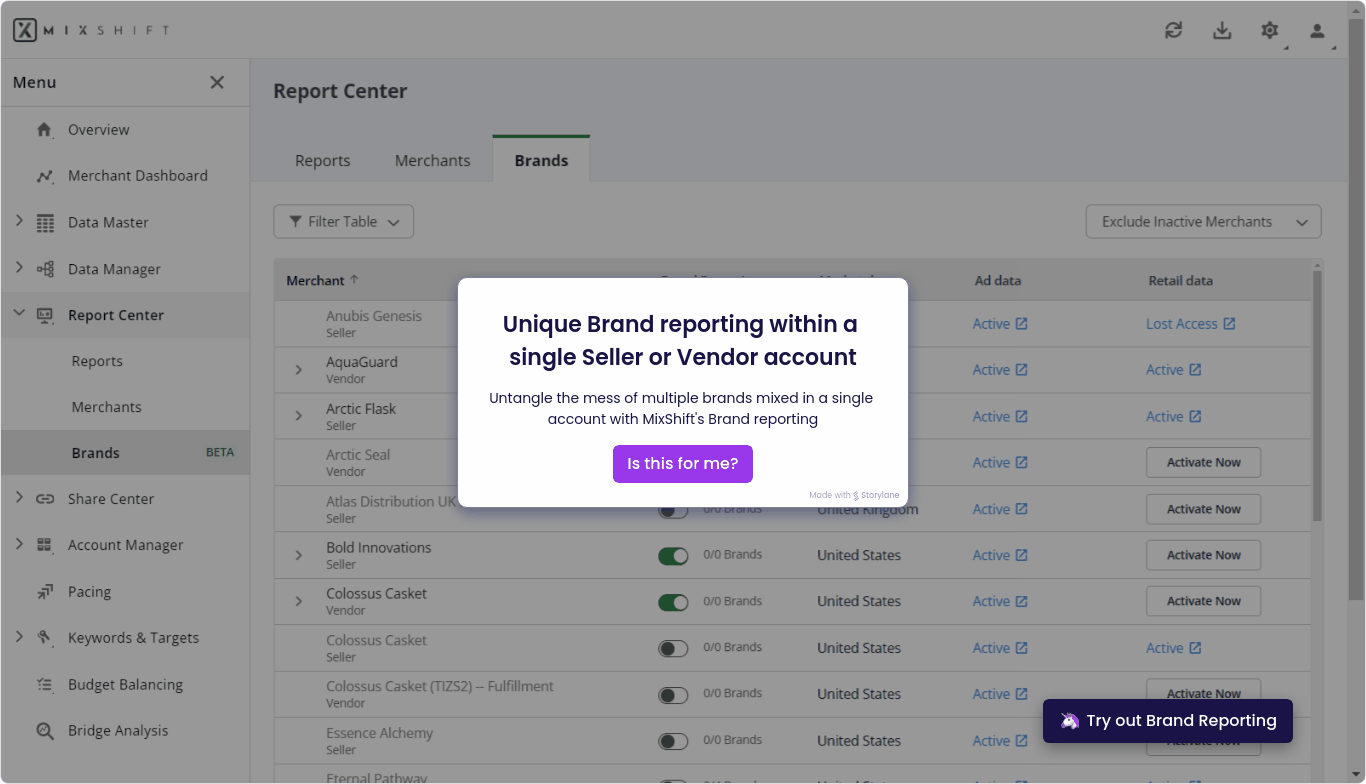Viewport: 1366px width, 784px height.
Task: Select the Overview home icon
Action: pyautogui.click(x=43, y=129)
